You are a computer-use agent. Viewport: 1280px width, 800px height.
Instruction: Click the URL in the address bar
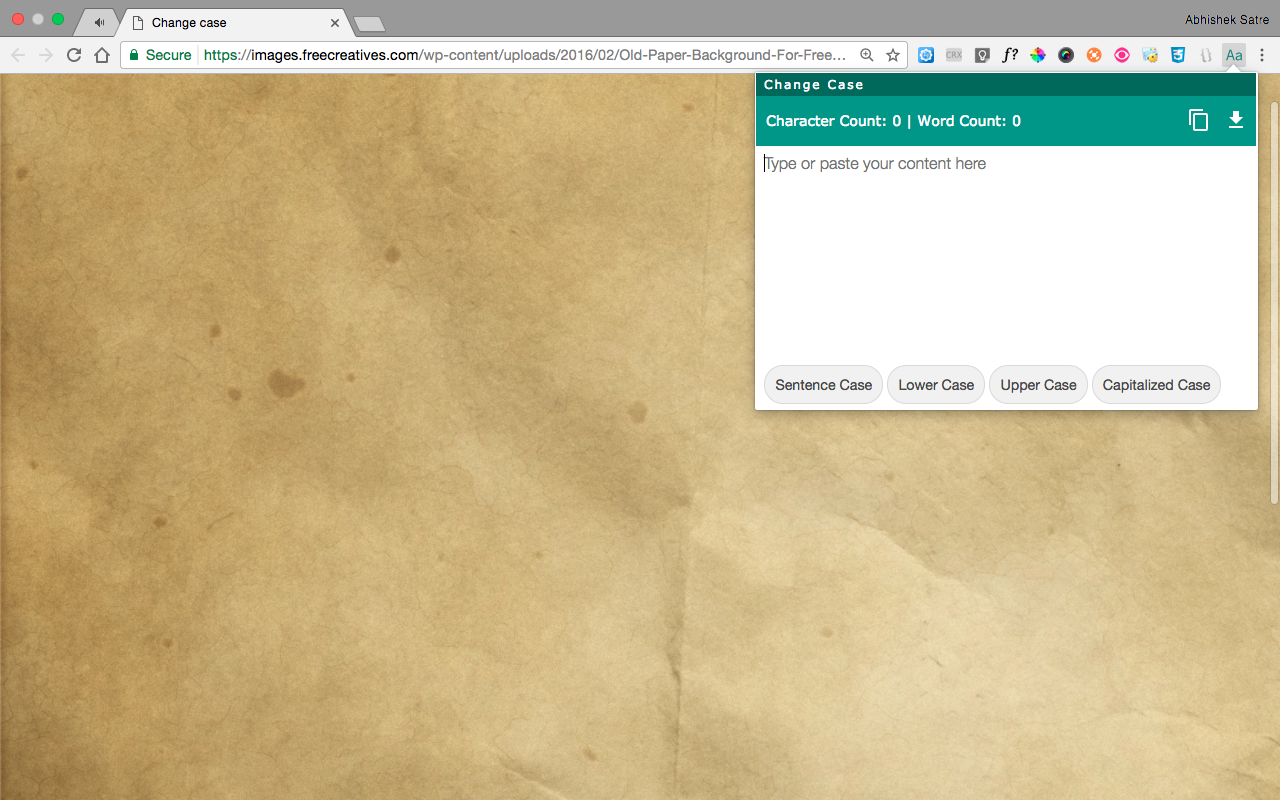pos(525,55)
